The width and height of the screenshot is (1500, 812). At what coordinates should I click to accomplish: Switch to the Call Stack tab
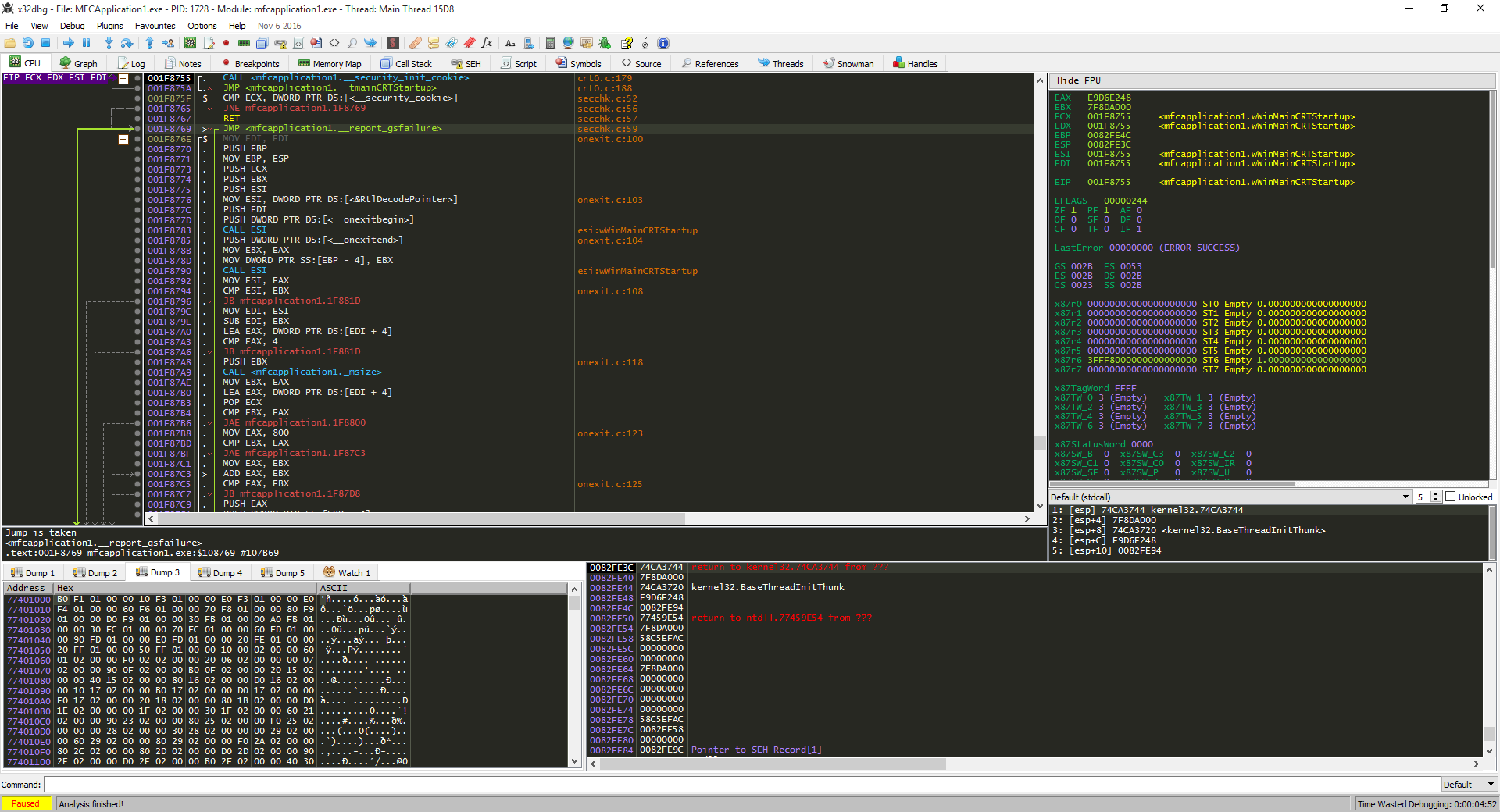[406, 63]
